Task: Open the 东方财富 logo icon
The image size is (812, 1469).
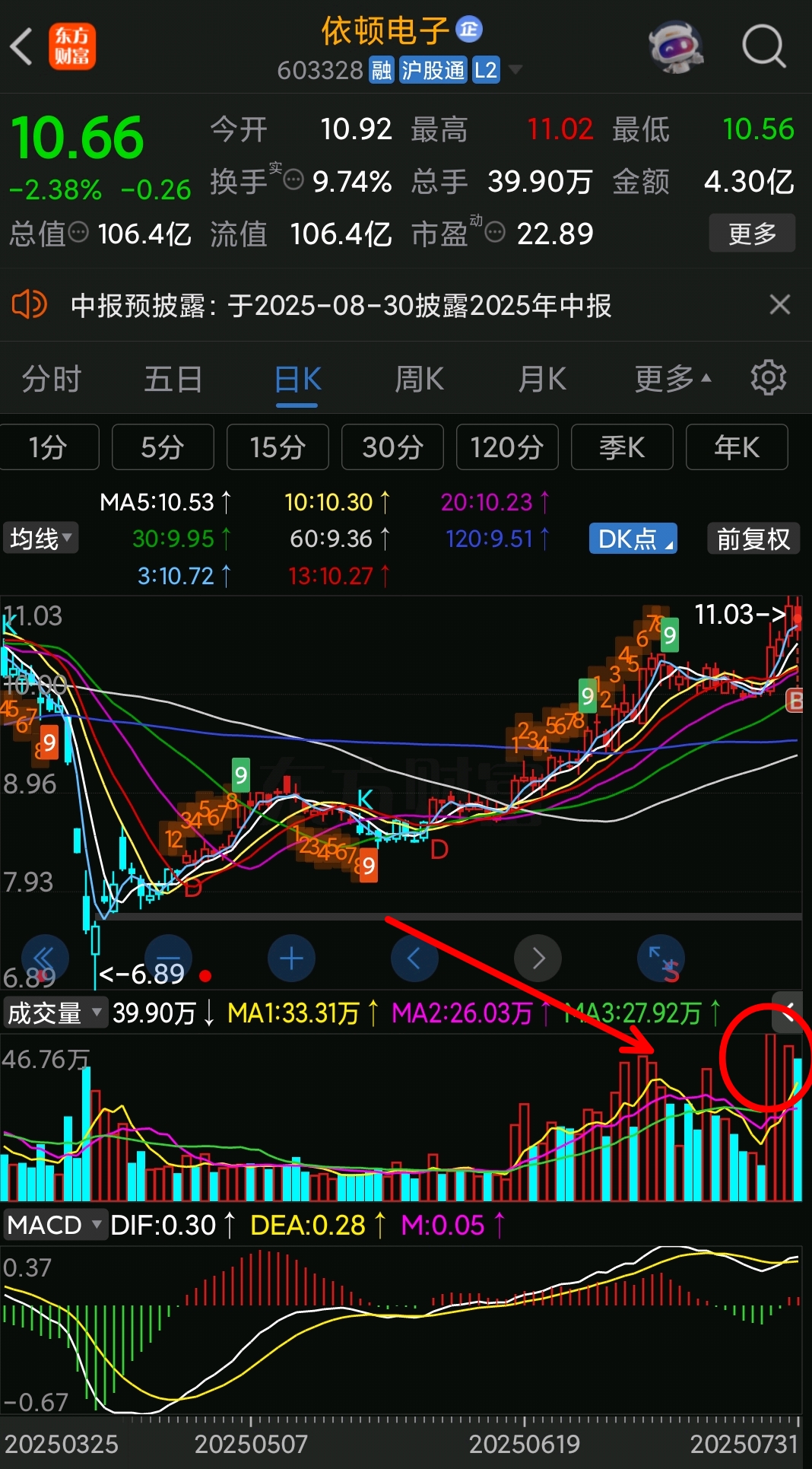Action: click(72, 46)
